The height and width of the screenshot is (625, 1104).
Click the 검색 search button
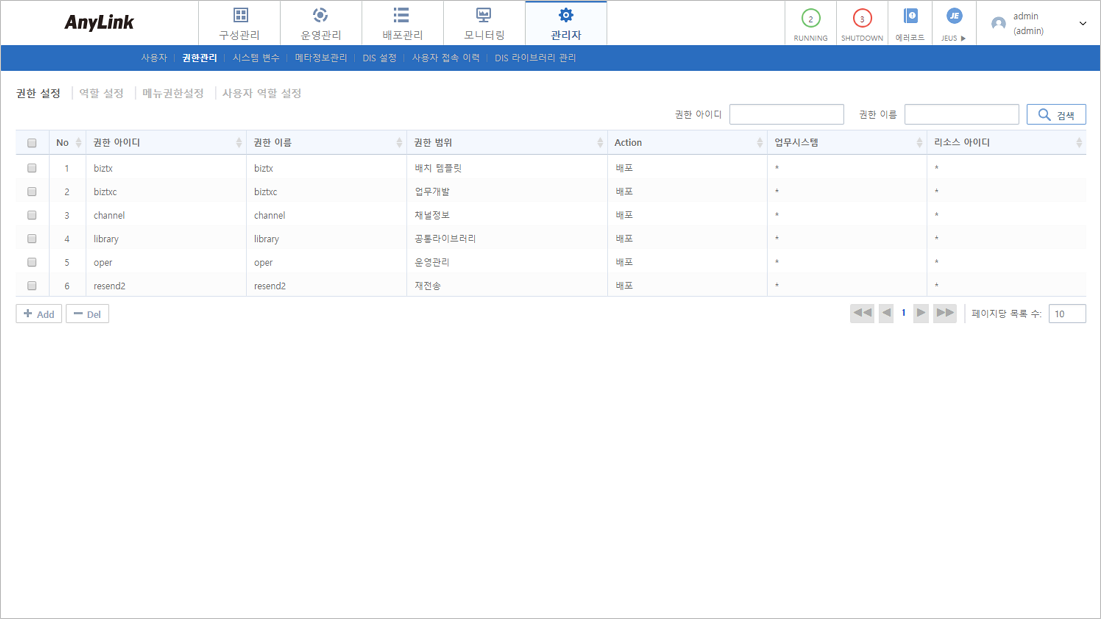(1055, 114)
